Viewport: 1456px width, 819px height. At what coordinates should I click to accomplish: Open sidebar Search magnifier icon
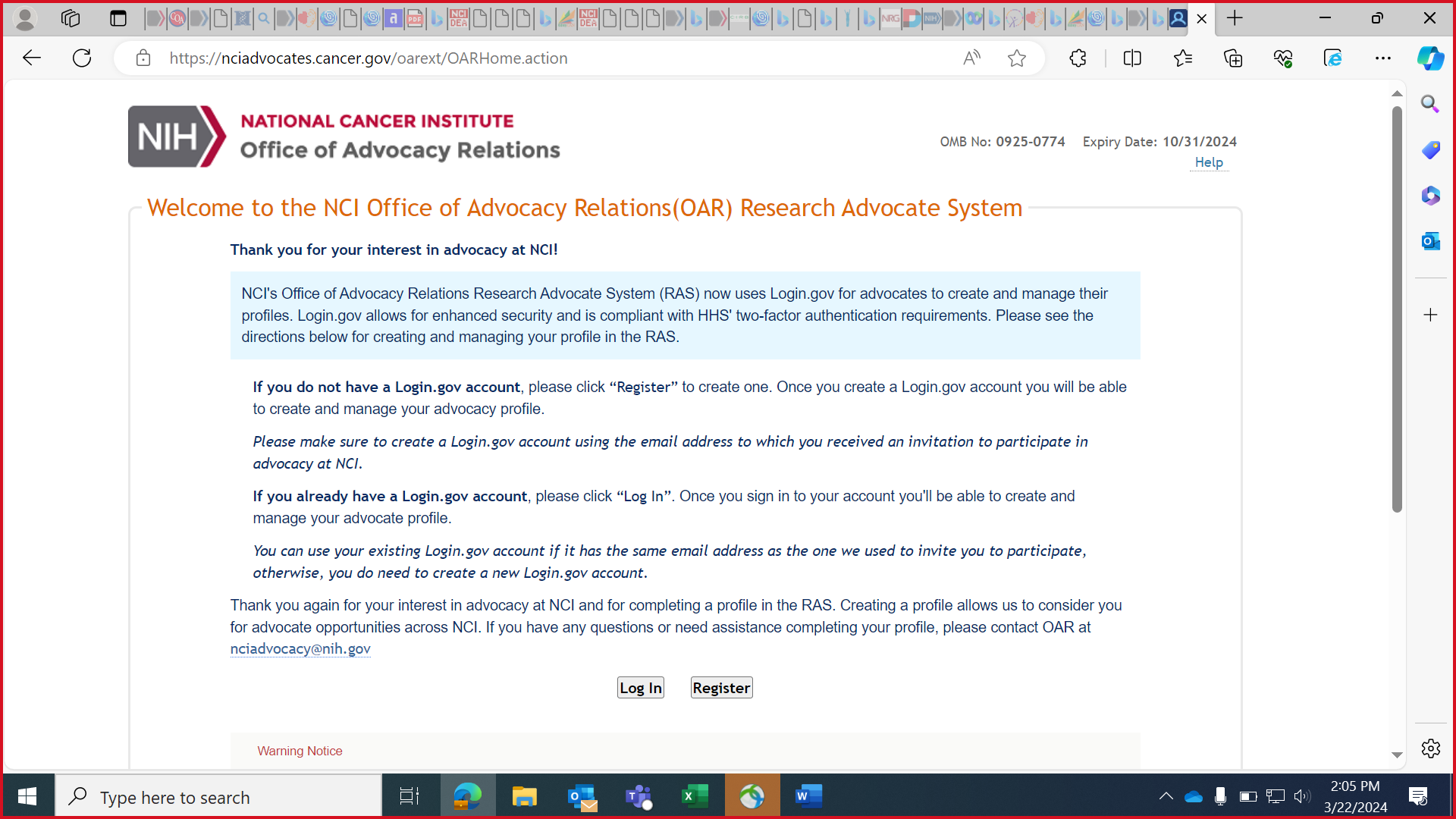1430,104
